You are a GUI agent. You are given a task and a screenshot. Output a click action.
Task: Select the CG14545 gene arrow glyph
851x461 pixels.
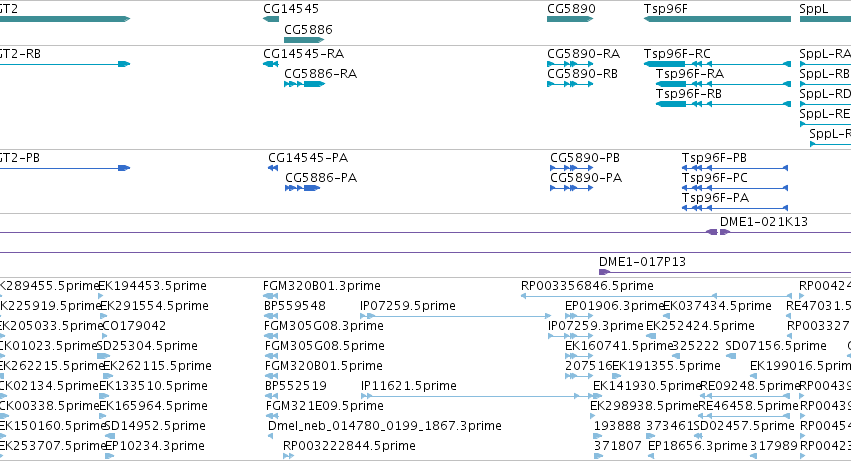pos(271,19)
